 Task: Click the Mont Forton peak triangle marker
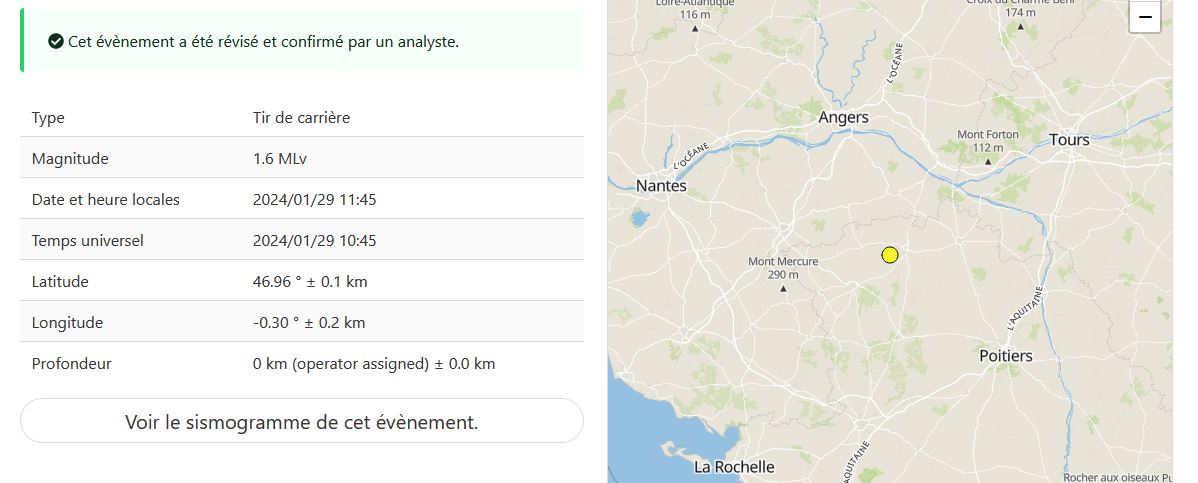[x=988, y=161]
